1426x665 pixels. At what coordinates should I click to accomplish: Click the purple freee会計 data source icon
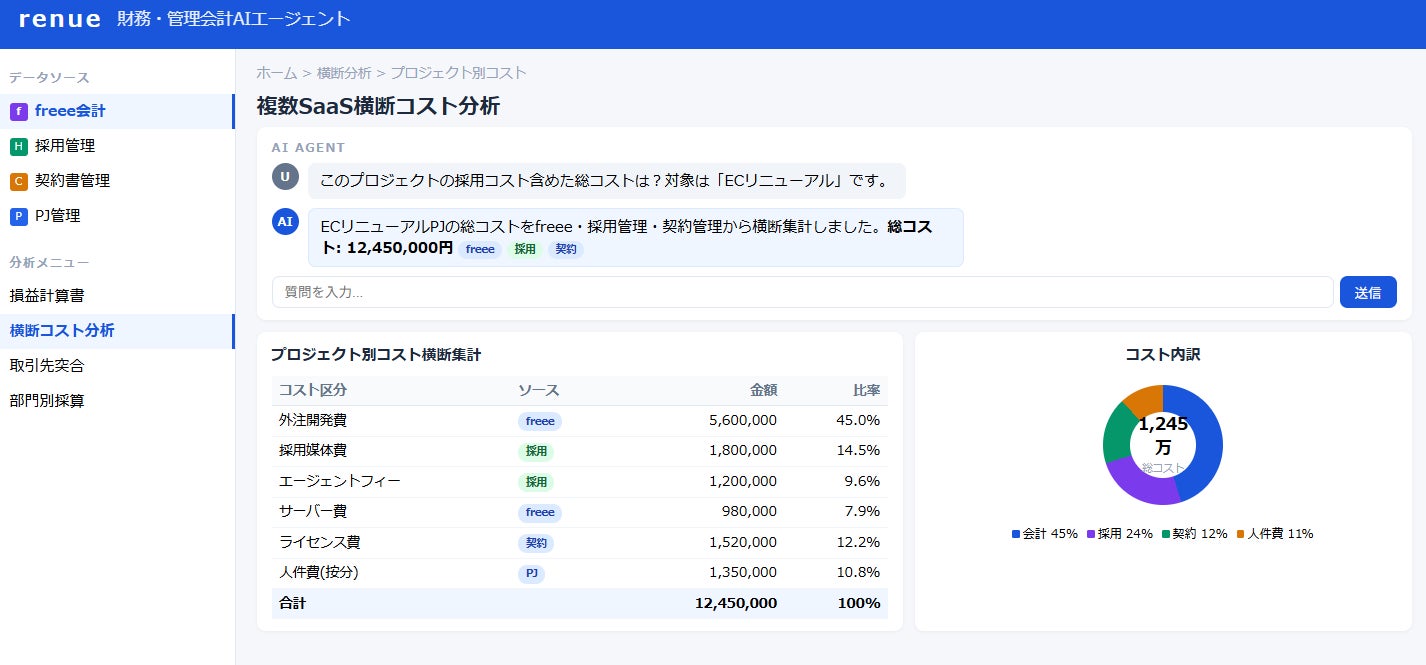tap(18, 112)
